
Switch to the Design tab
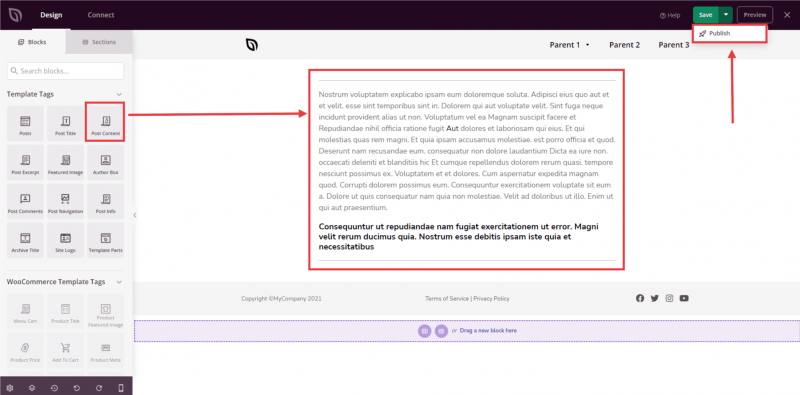pos(51,15)
